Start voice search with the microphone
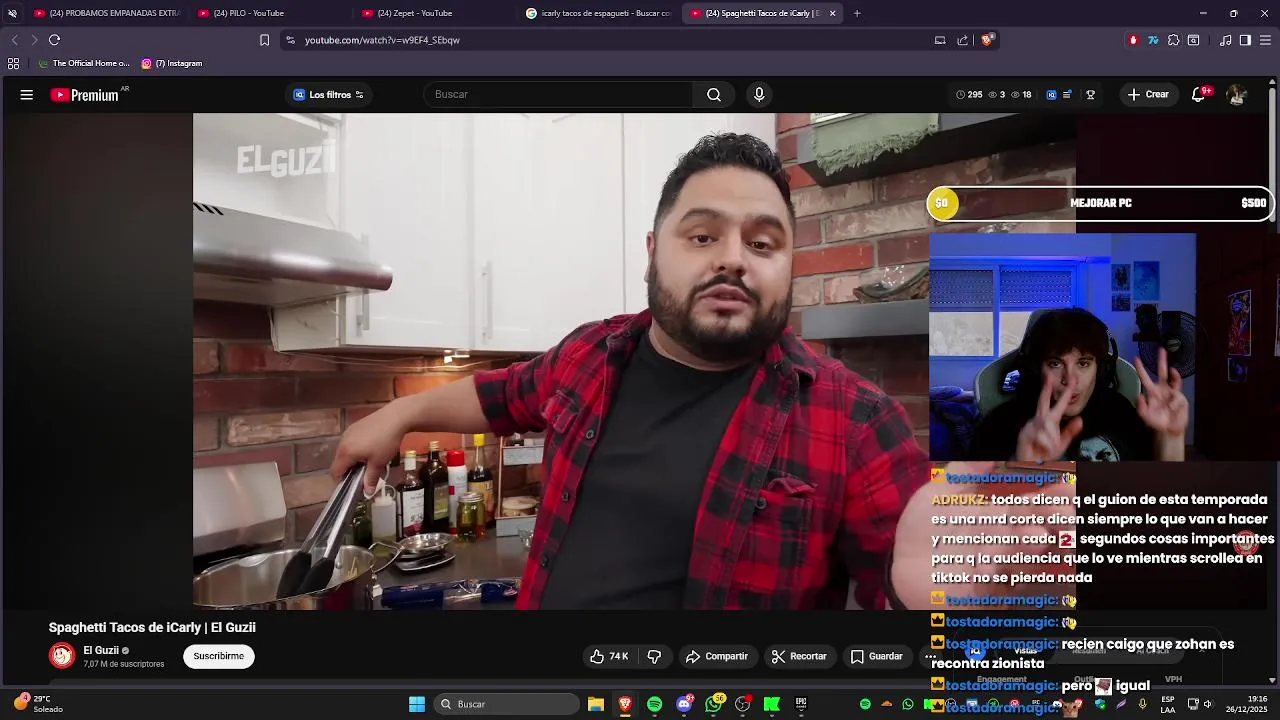This screenshot has height=720, width=1280. [759, 94]
